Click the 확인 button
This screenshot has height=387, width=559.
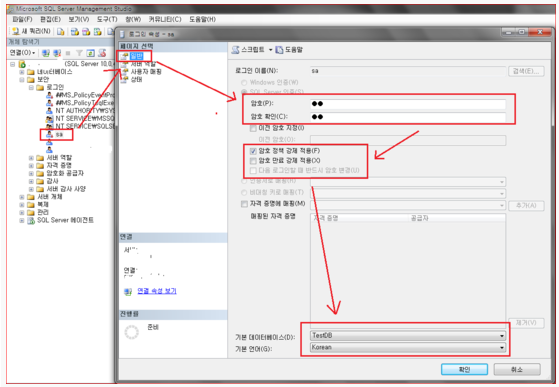click(x=464, y=370)
